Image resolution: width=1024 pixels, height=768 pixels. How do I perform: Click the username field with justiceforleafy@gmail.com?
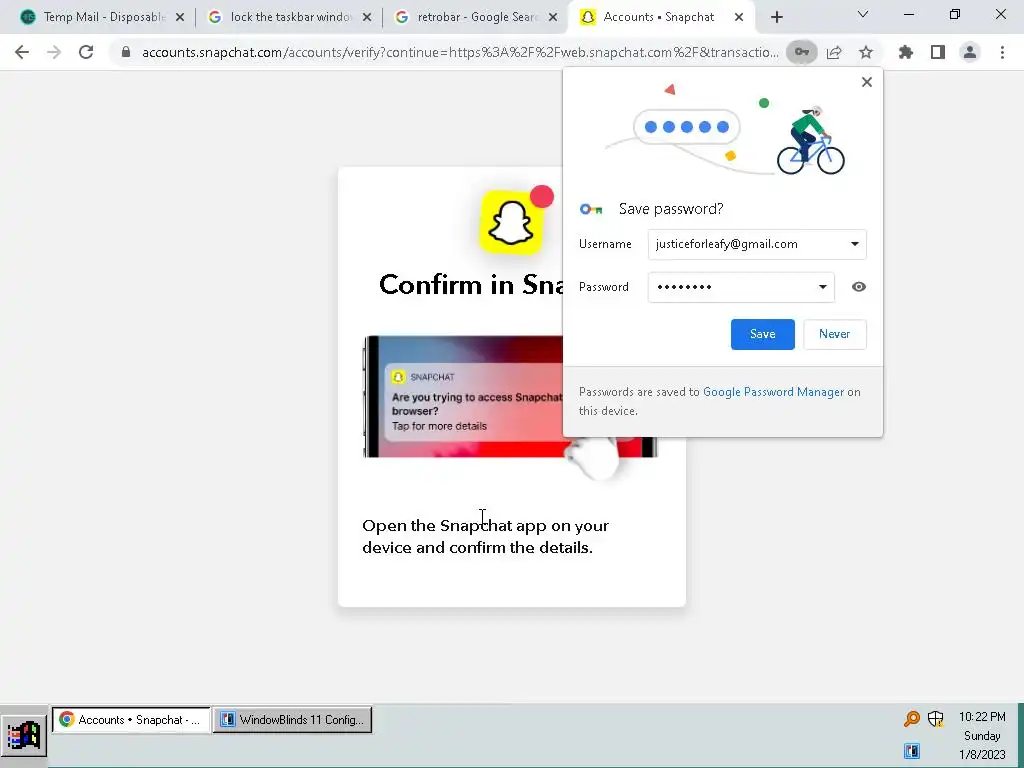point(757,244)
